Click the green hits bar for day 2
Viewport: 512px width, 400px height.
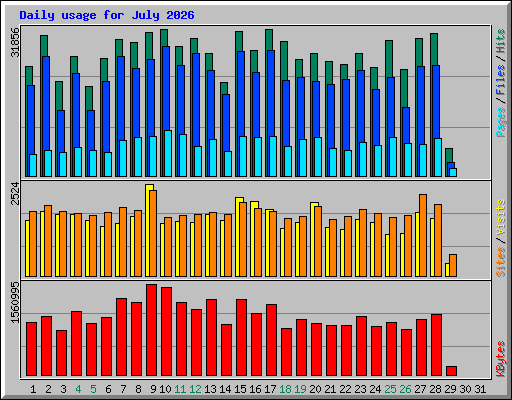click(44, 46)
